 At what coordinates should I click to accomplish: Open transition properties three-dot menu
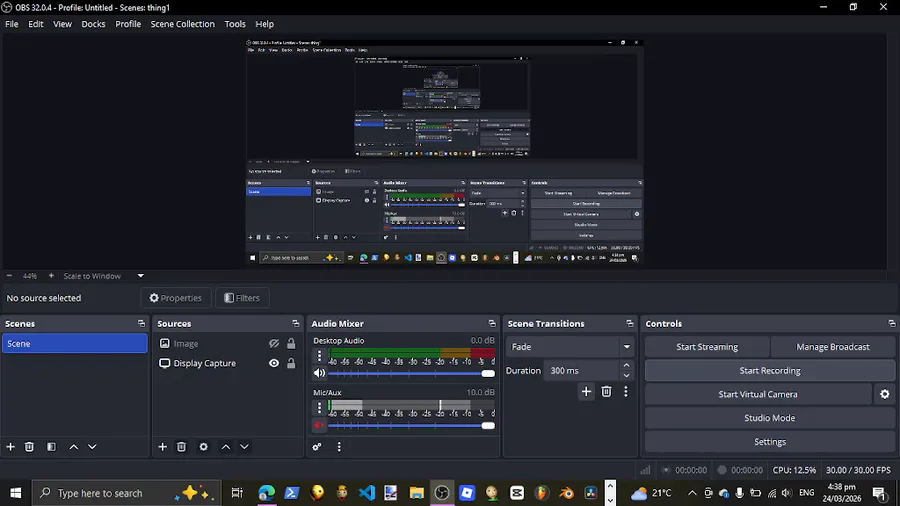tap(626, 391)
